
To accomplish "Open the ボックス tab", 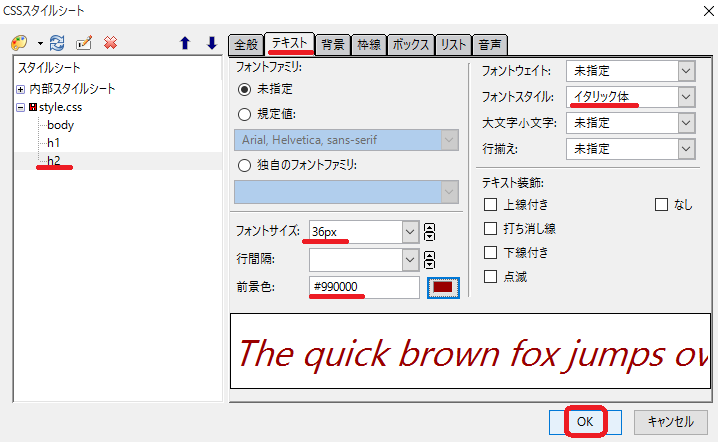I will (410, 45).
